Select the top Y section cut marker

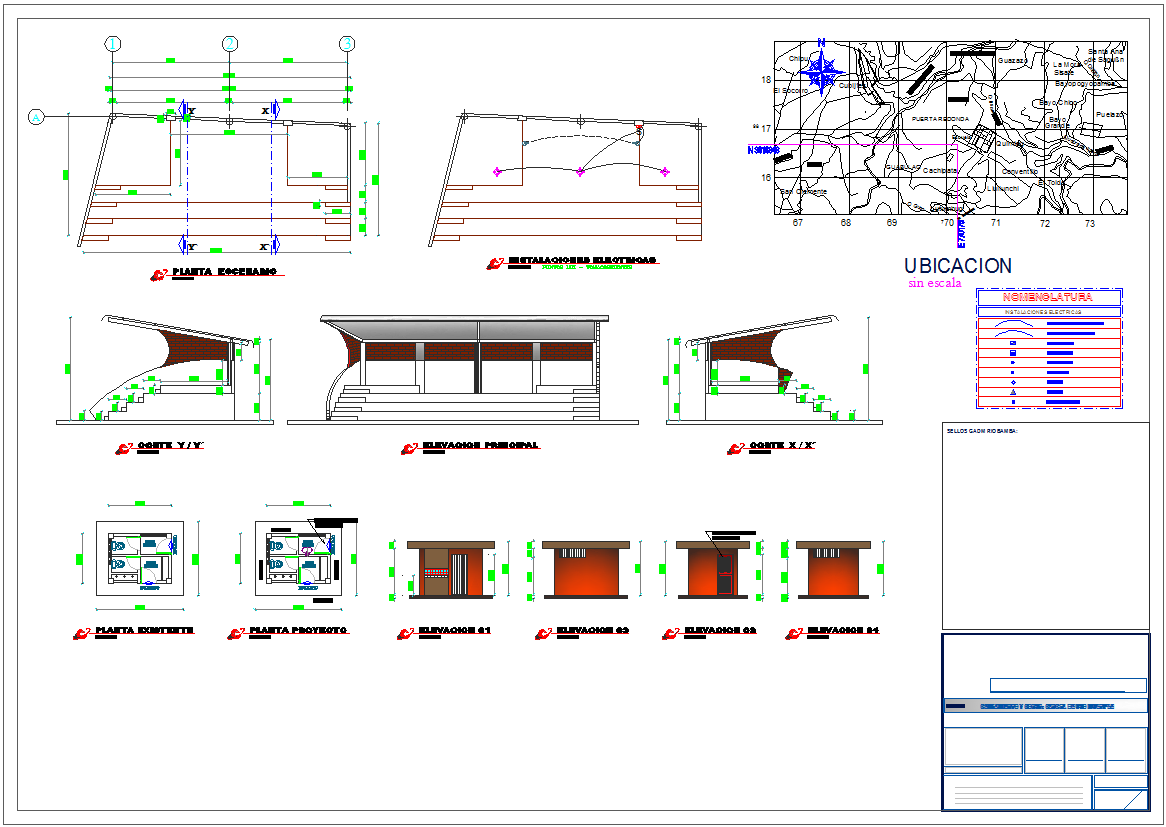184,108
